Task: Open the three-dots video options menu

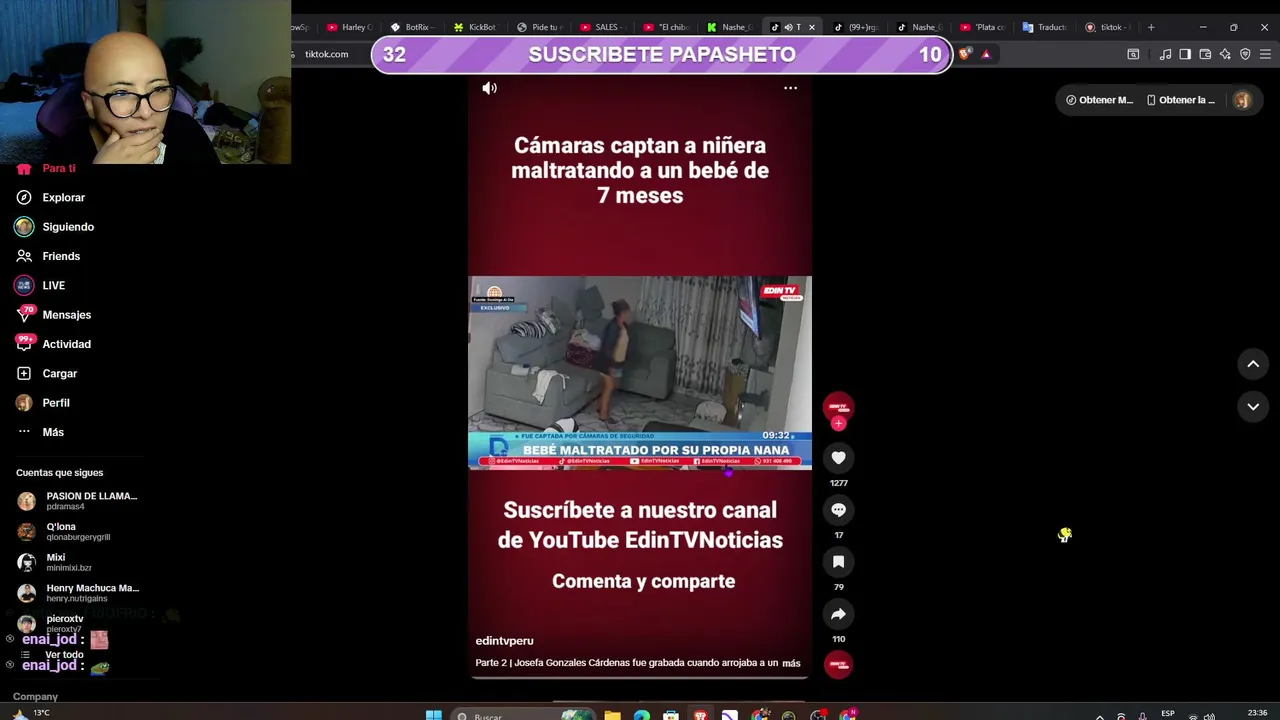Action: 790,88
